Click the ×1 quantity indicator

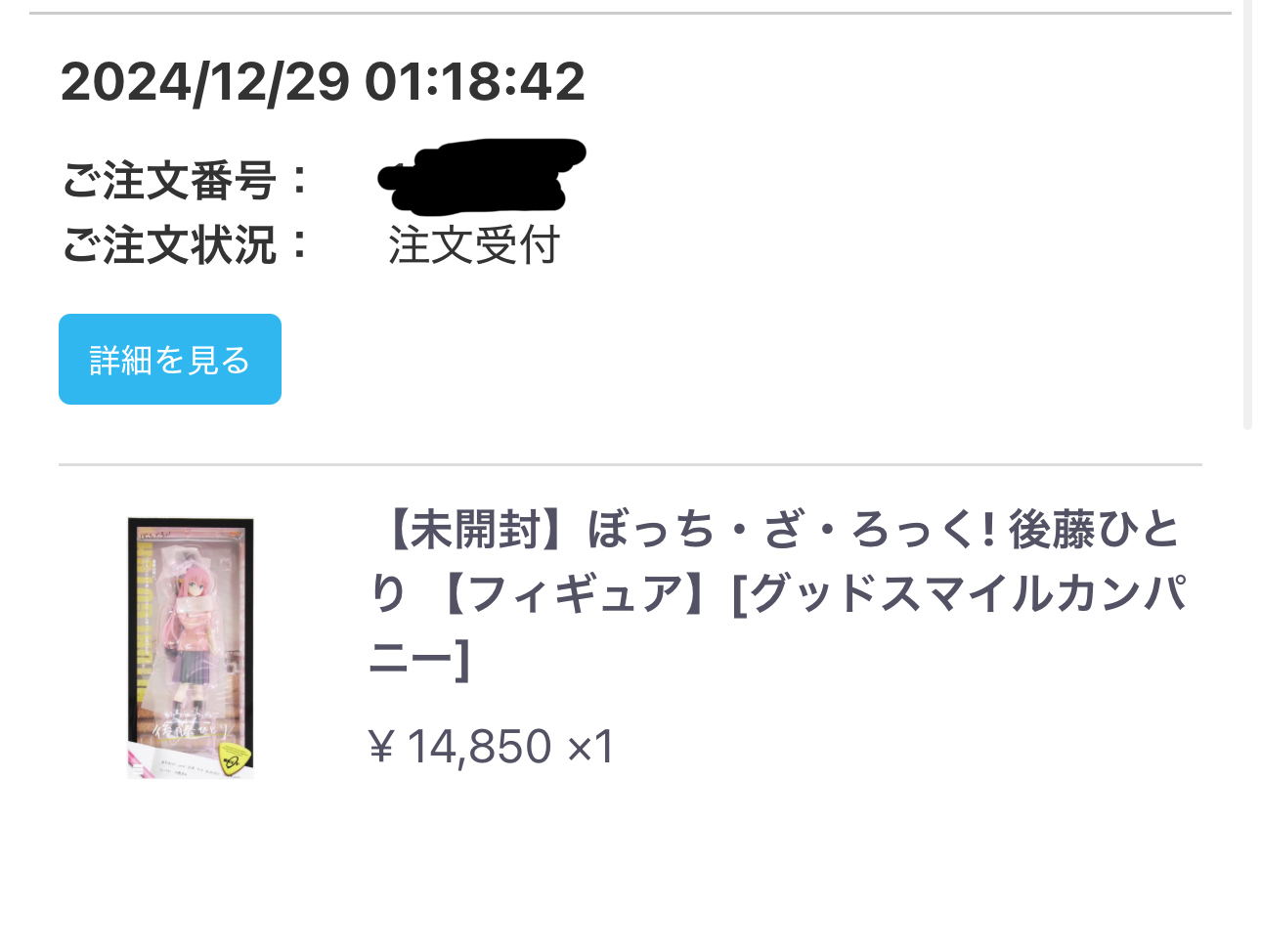click(591, 747)
